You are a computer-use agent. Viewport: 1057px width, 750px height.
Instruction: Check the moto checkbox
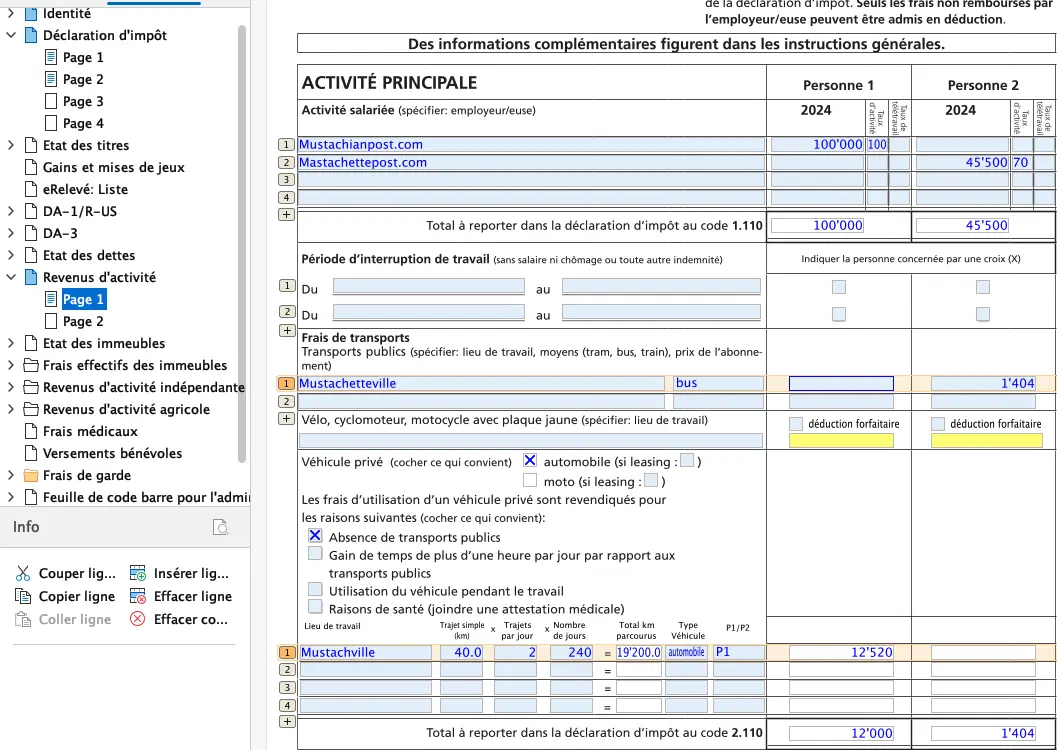(x=530, y=481)
